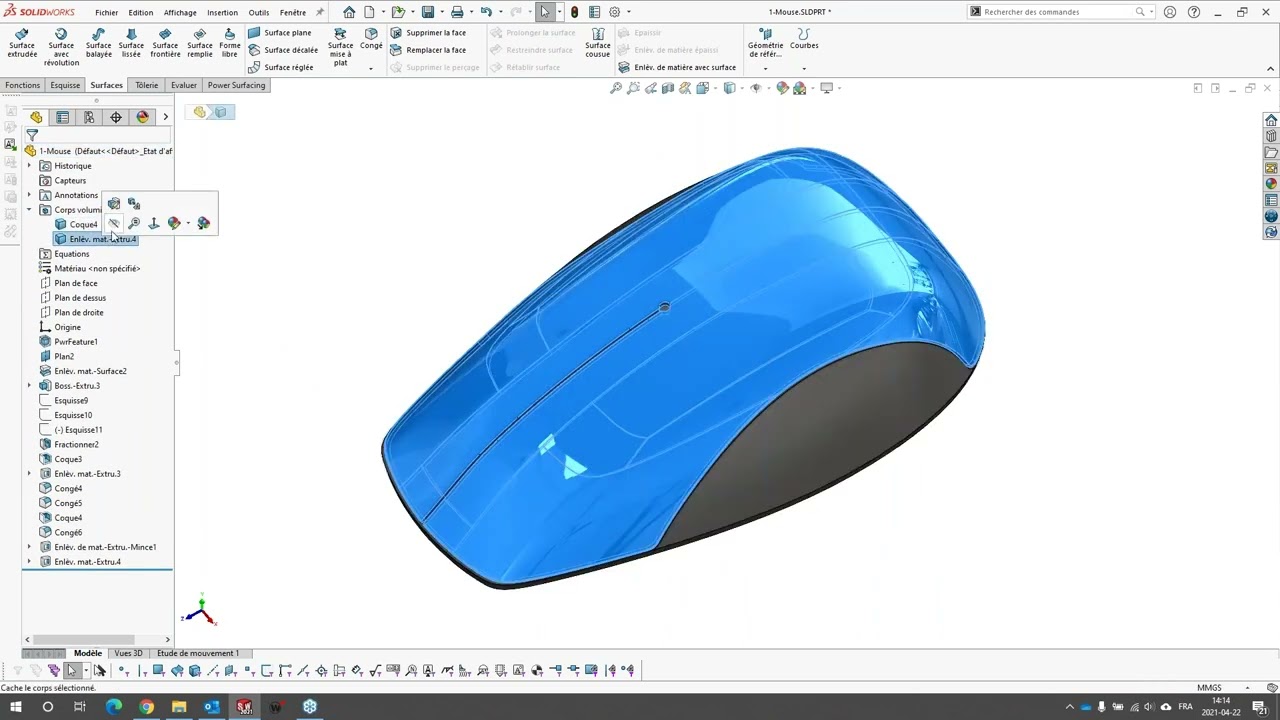Switch to the Evaluer ribbon tab
This screenshot has width=1280, height=720.
coord(184,85)
